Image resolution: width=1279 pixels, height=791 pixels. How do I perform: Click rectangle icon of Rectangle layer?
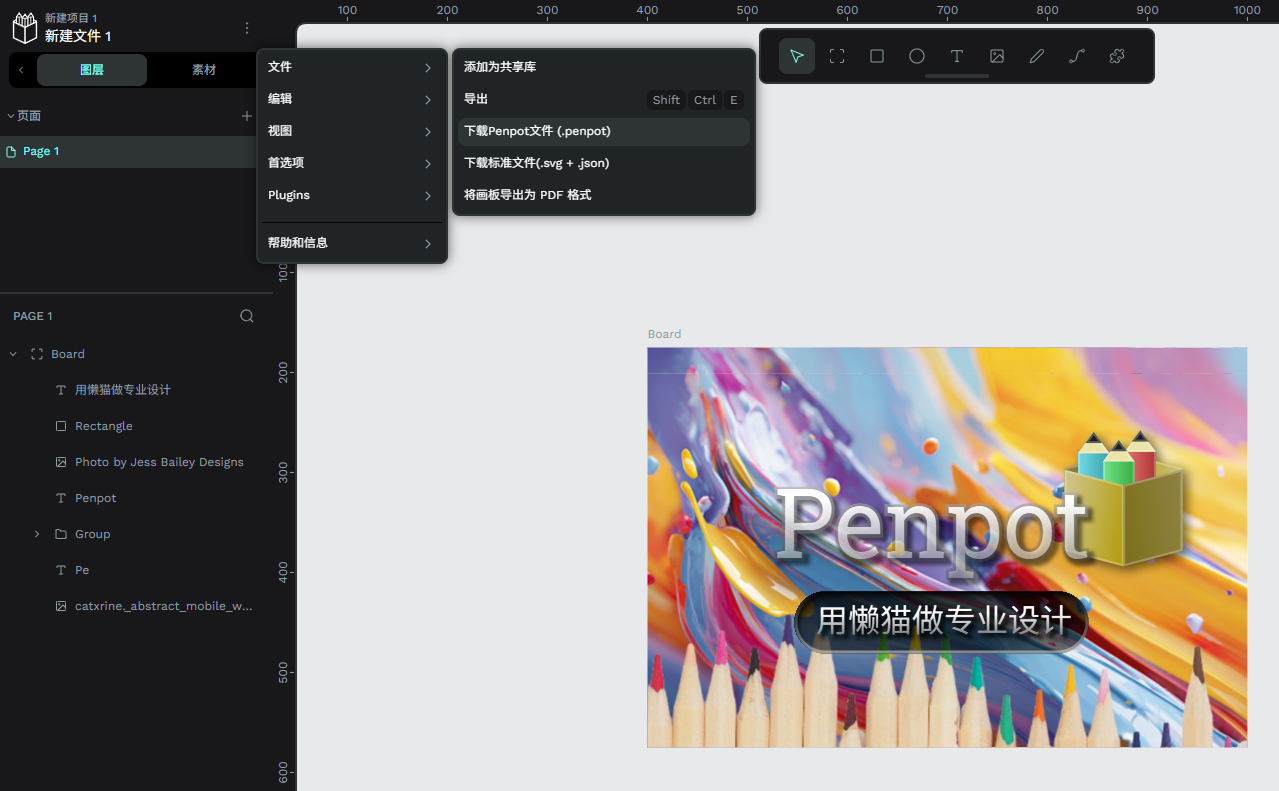point(61,426)
